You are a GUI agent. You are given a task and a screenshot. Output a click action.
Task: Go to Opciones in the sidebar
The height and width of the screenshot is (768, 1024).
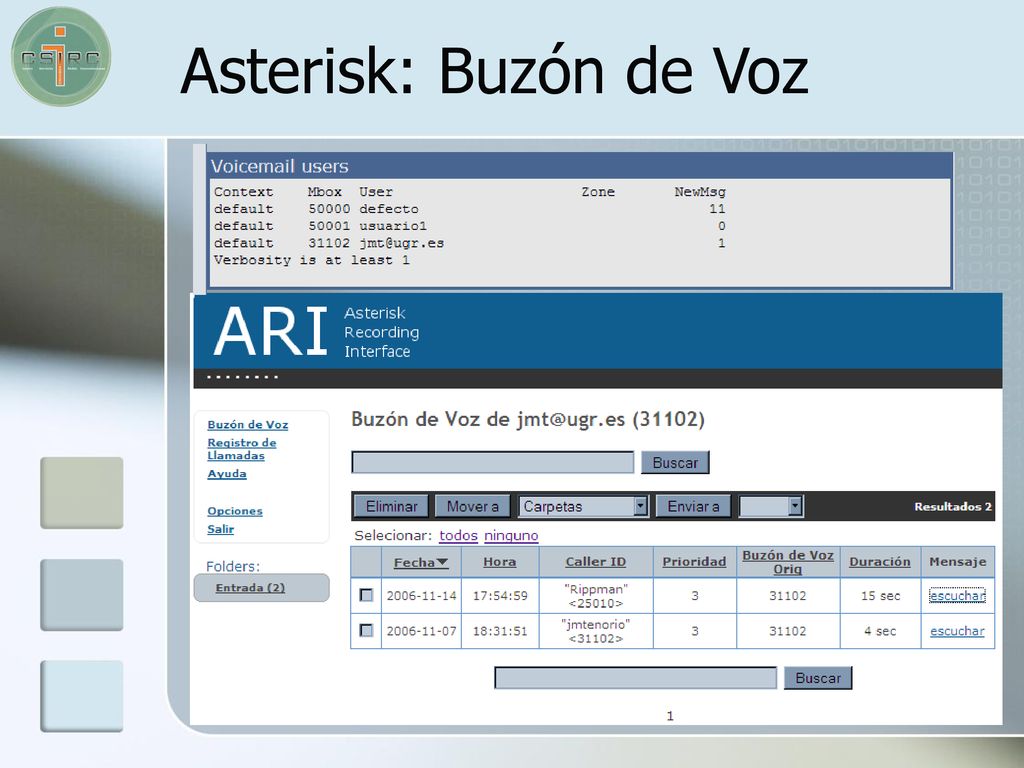coord(234,511)
